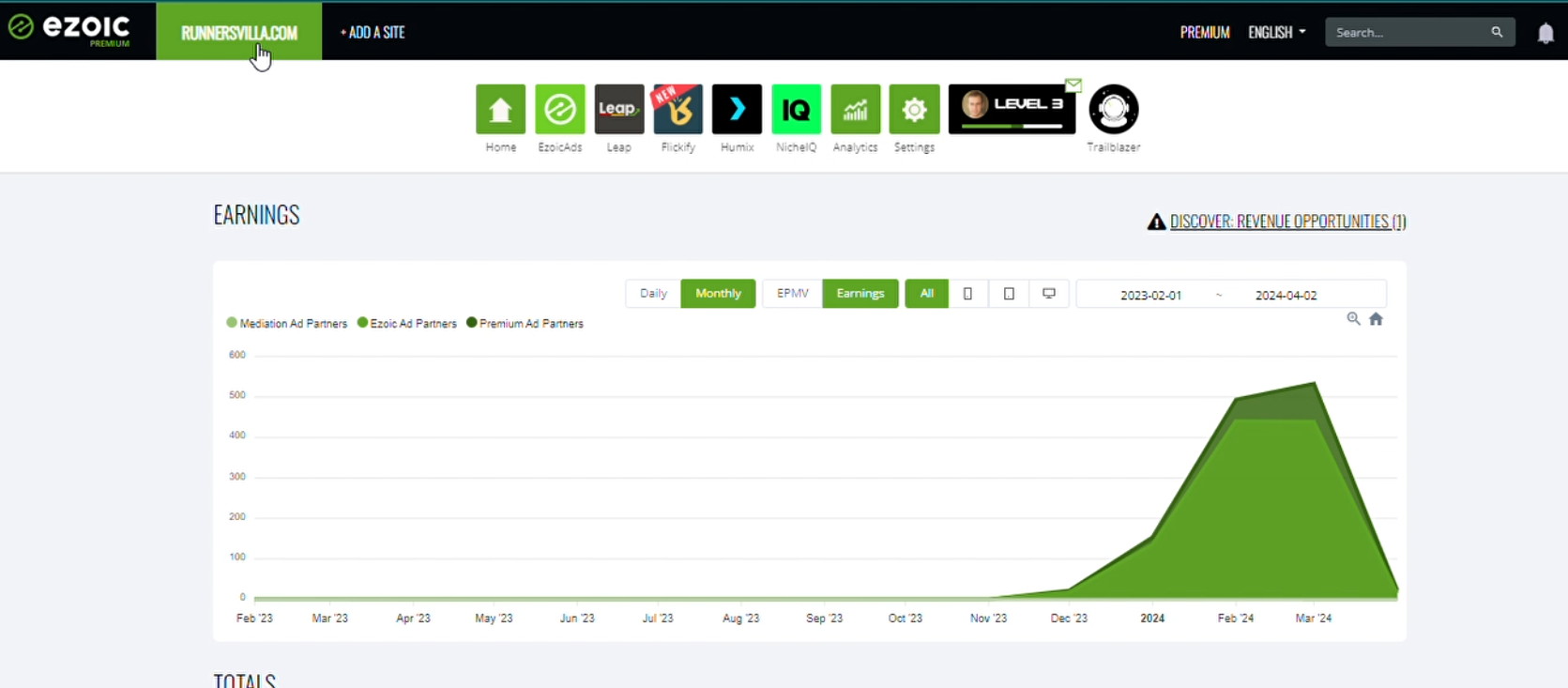The width and height of the screenshot is (1568, 688).
Task: Click the Premium menu item
Action: click(1205, 32)
